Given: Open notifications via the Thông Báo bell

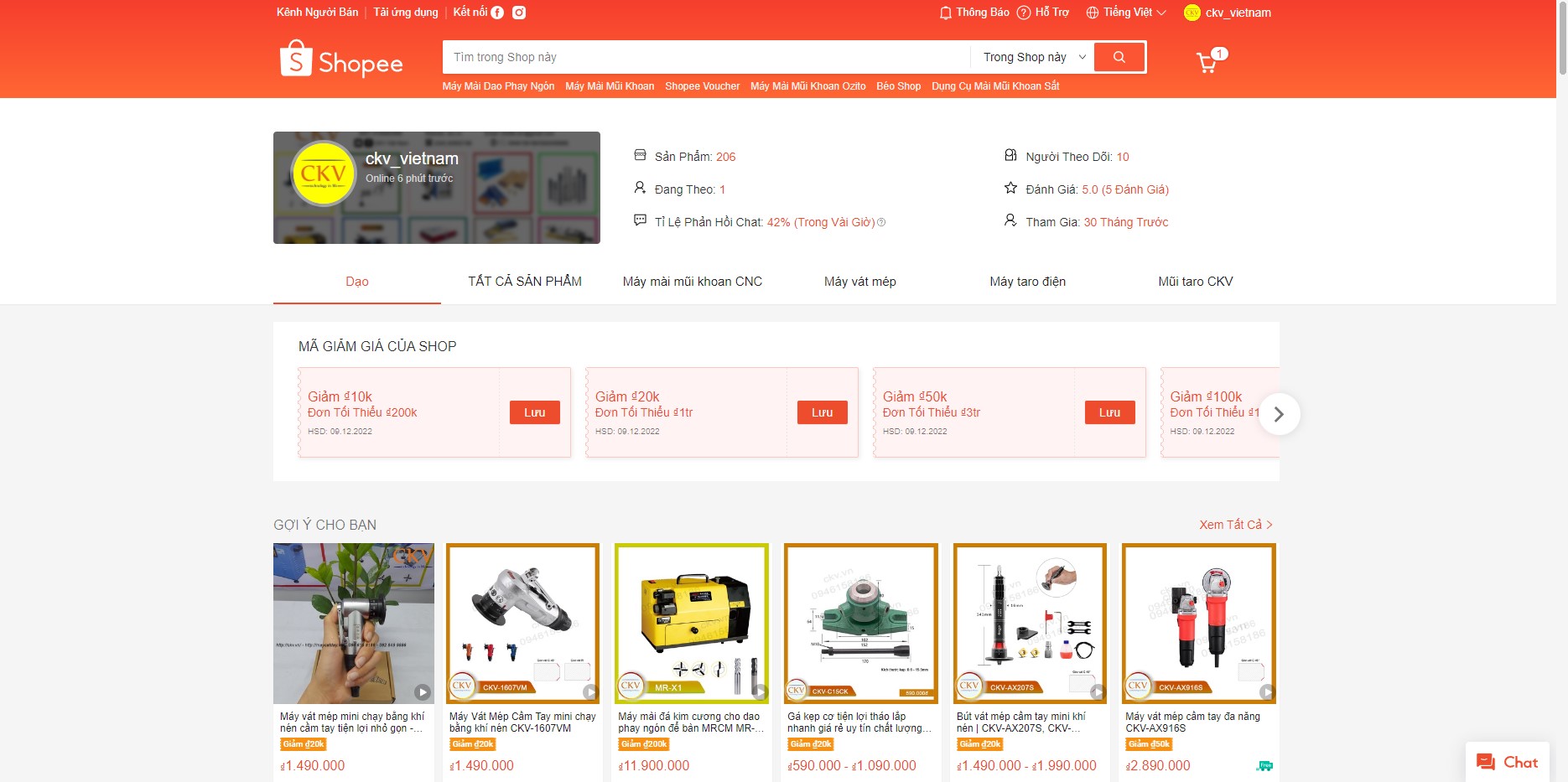Looking at the screenshot, I should click(946, 13).
